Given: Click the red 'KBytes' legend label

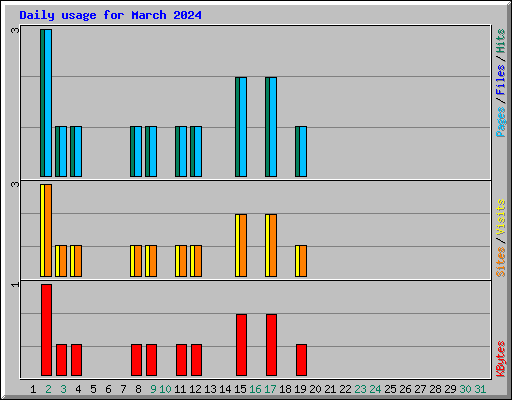Looking at the screenshot, I should [500, 359].
